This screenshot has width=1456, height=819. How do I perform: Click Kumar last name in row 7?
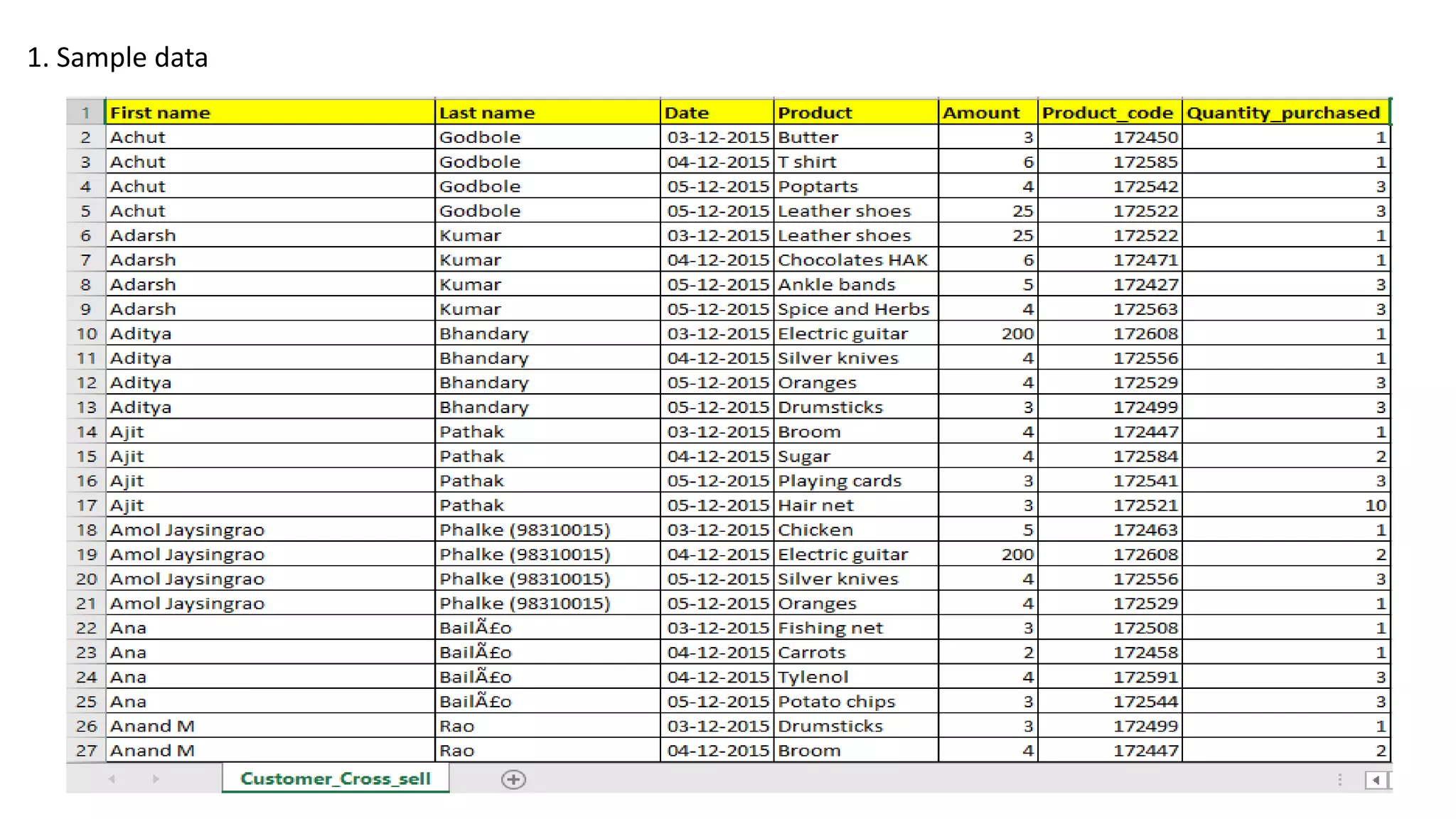point(547,259)
